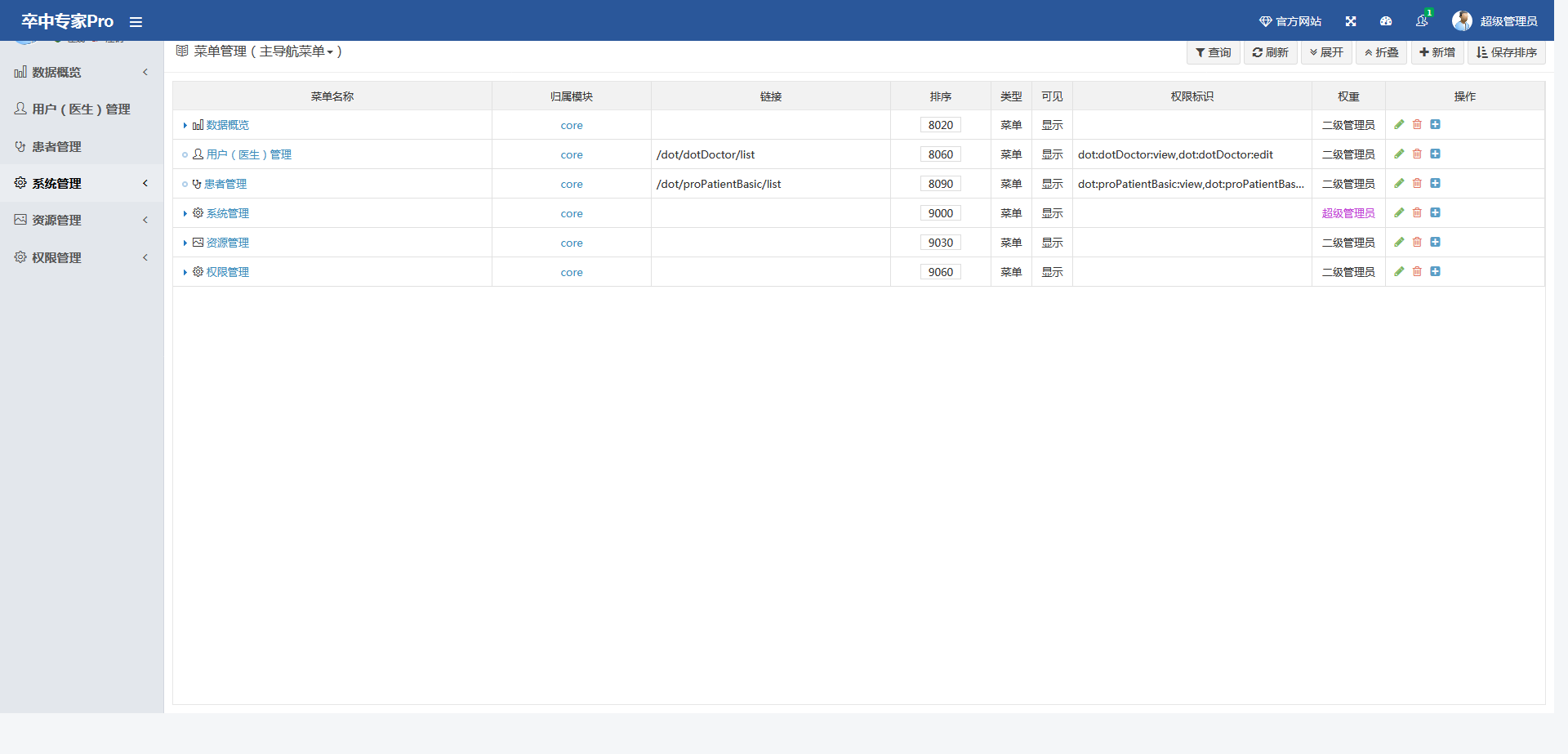This screenshot has width=1568, height=754.
Task: Toggle fullscreen mode icon in header
Action: (1351, 21)
